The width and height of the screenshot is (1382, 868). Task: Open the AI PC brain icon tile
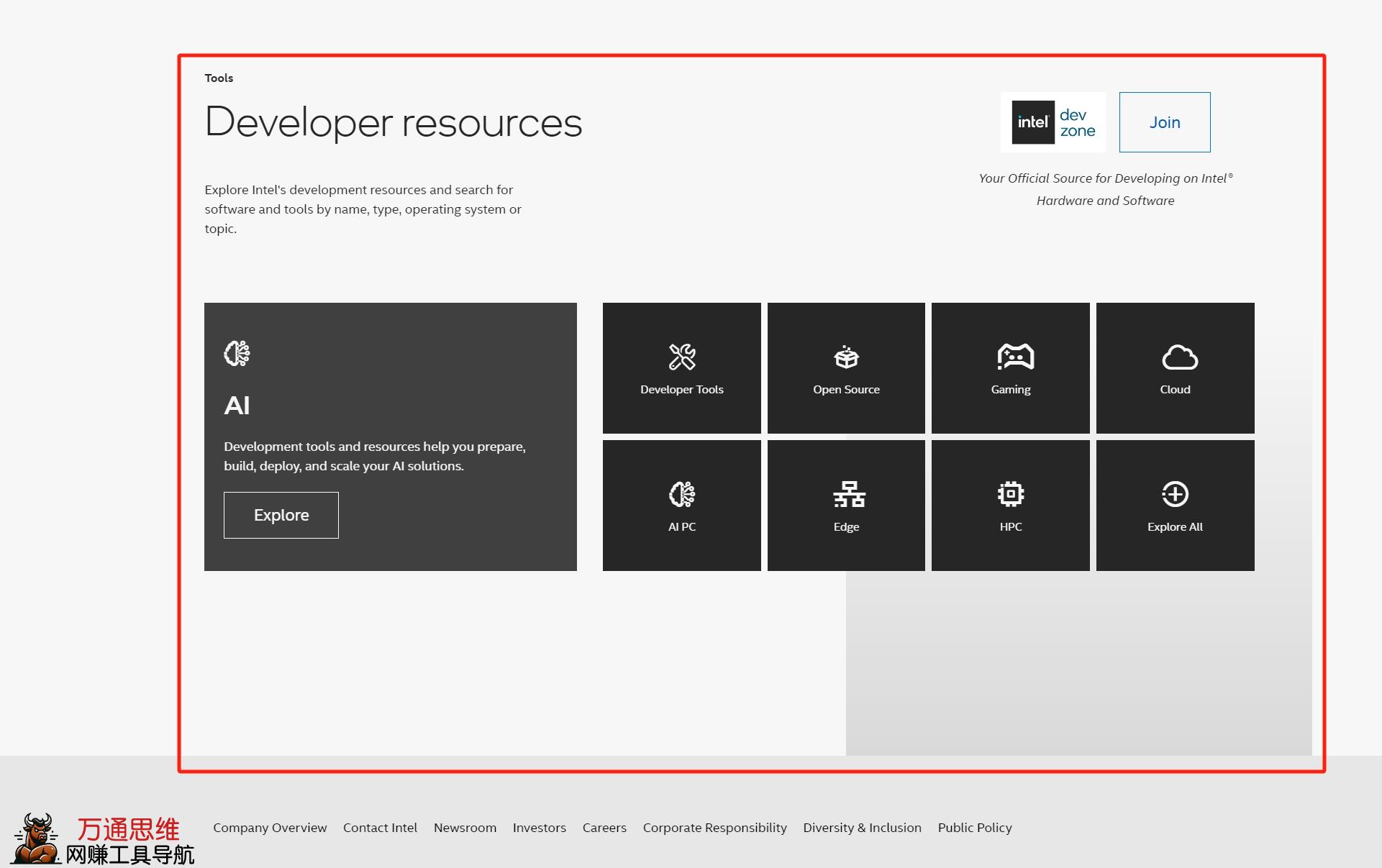(x=681, y=505)
